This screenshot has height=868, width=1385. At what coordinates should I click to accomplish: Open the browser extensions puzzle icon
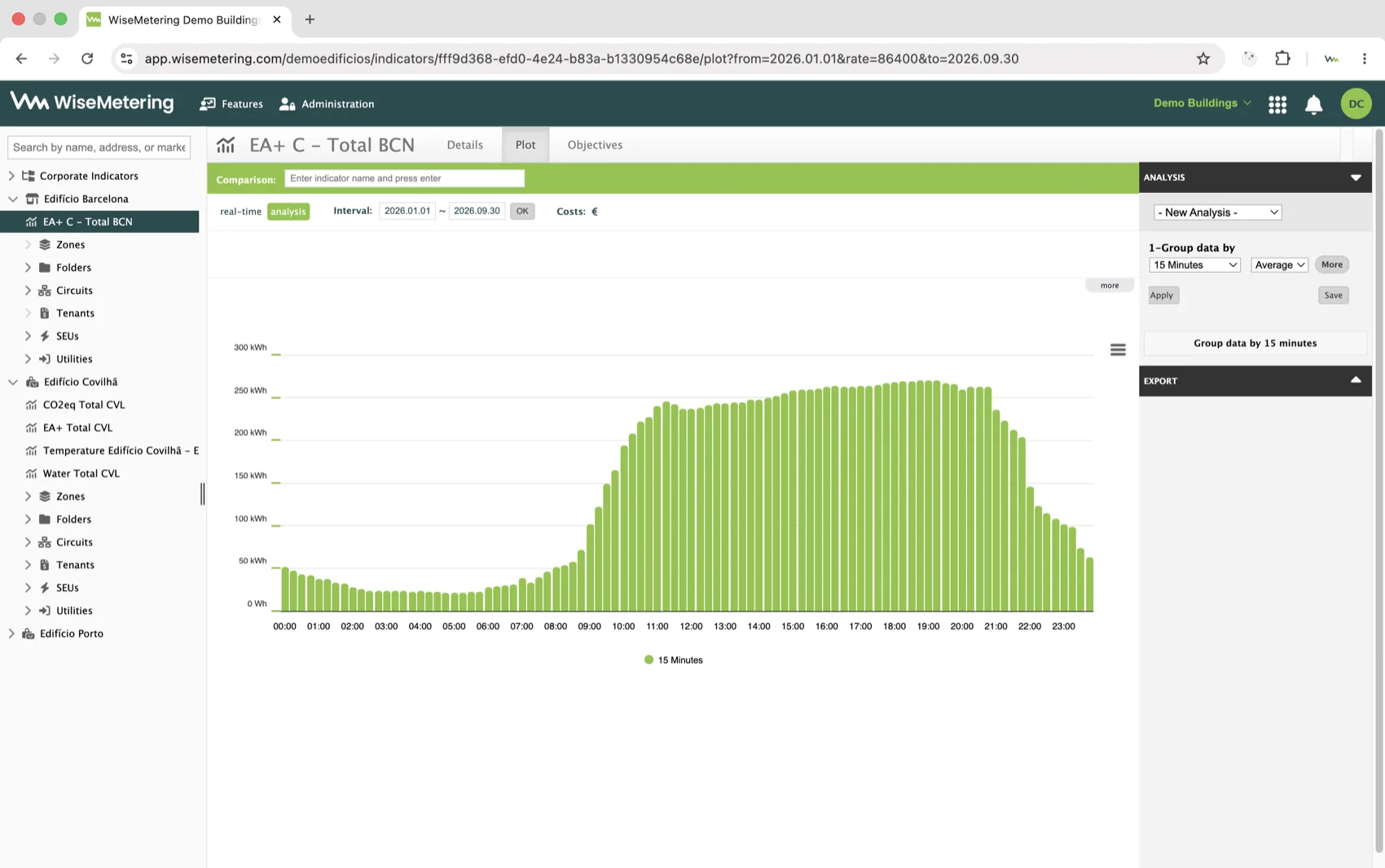[x=1282, y=59]
